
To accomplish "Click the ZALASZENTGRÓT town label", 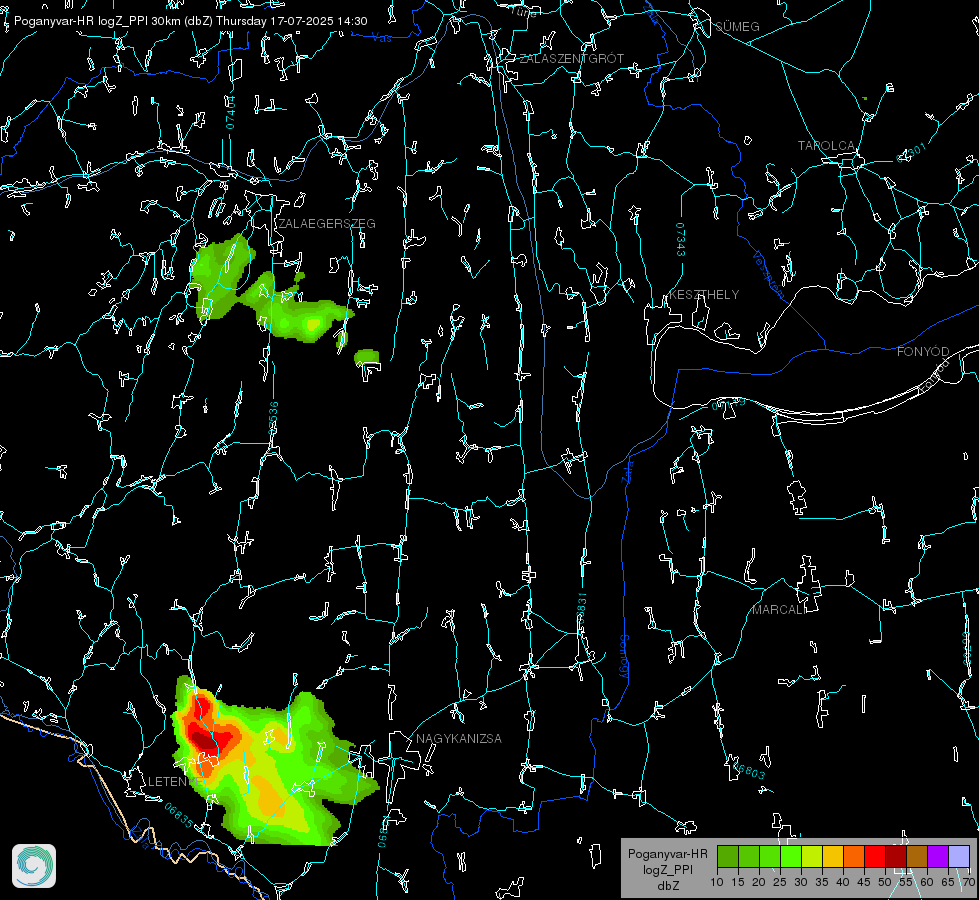I will point(571,59).
